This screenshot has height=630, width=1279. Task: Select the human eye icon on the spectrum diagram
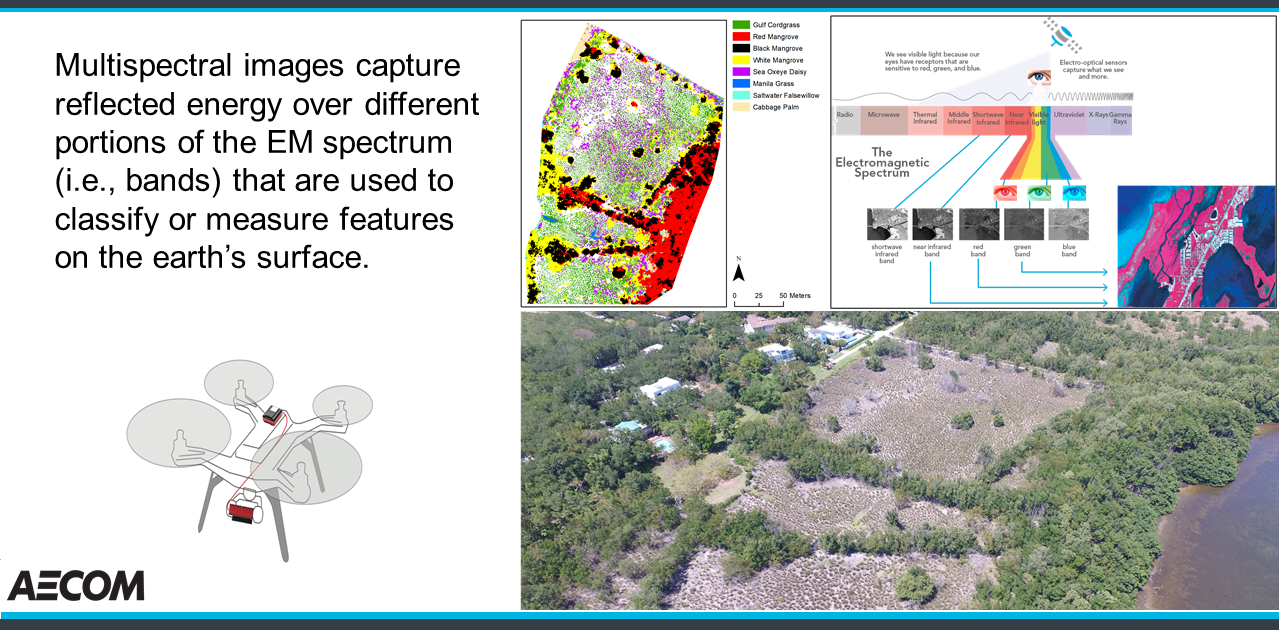pos(1038,76)
